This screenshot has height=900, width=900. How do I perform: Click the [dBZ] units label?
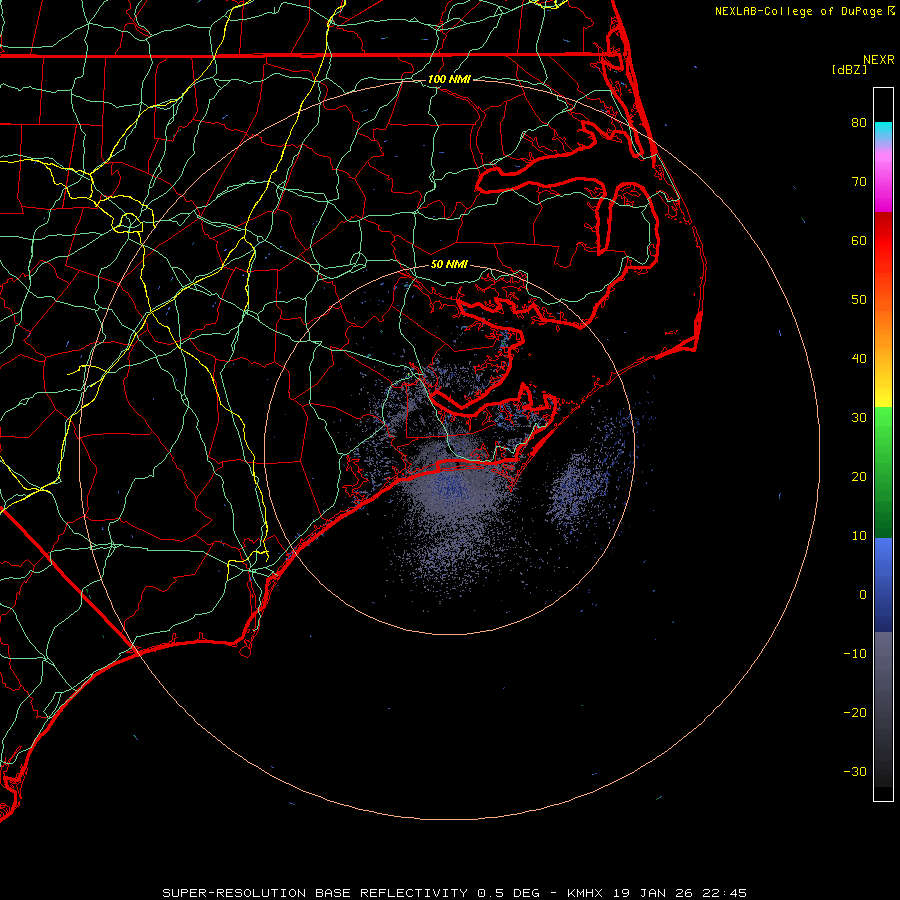coord(849,70)
